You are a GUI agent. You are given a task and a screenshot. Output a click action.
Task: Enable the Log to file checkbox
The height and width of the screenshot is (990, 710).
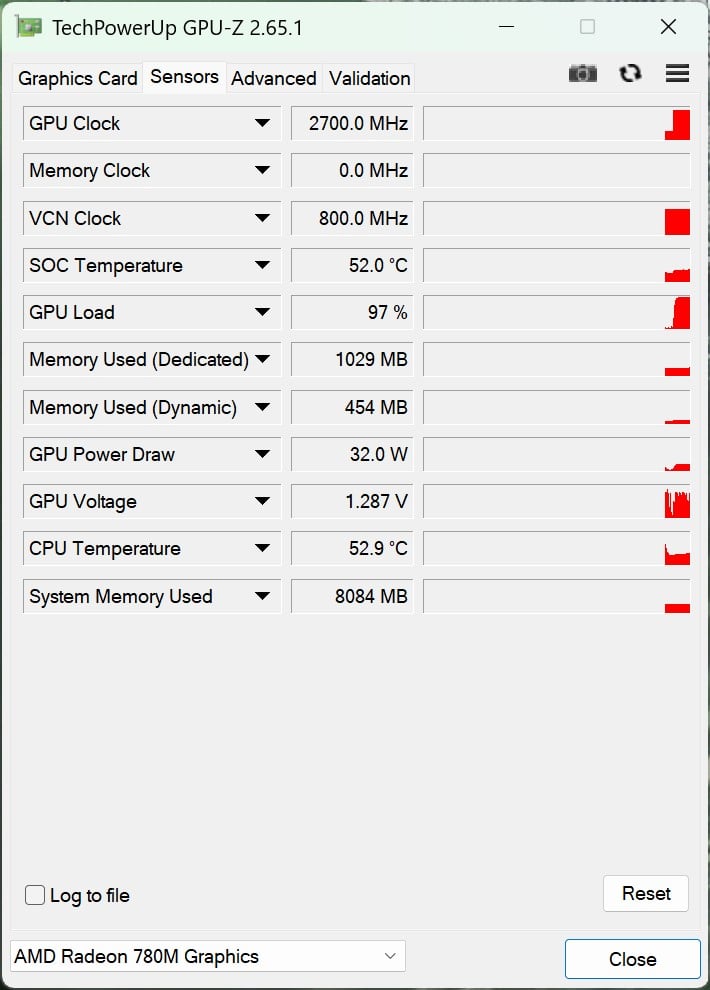(35, 895)
